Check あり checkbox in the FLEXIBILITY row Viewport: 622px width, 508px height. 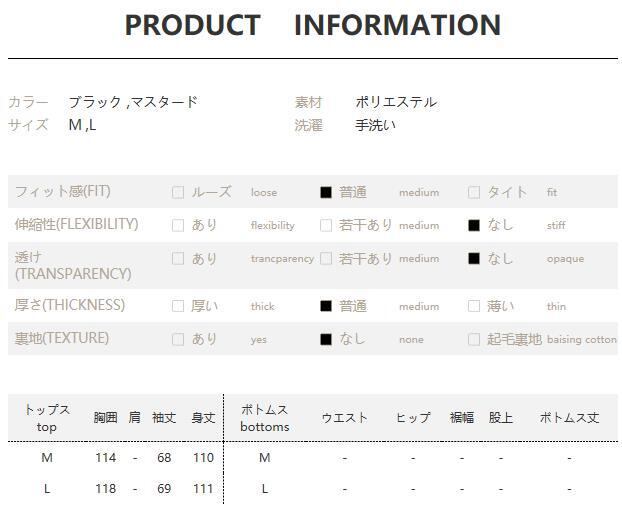tap(178, 226)
